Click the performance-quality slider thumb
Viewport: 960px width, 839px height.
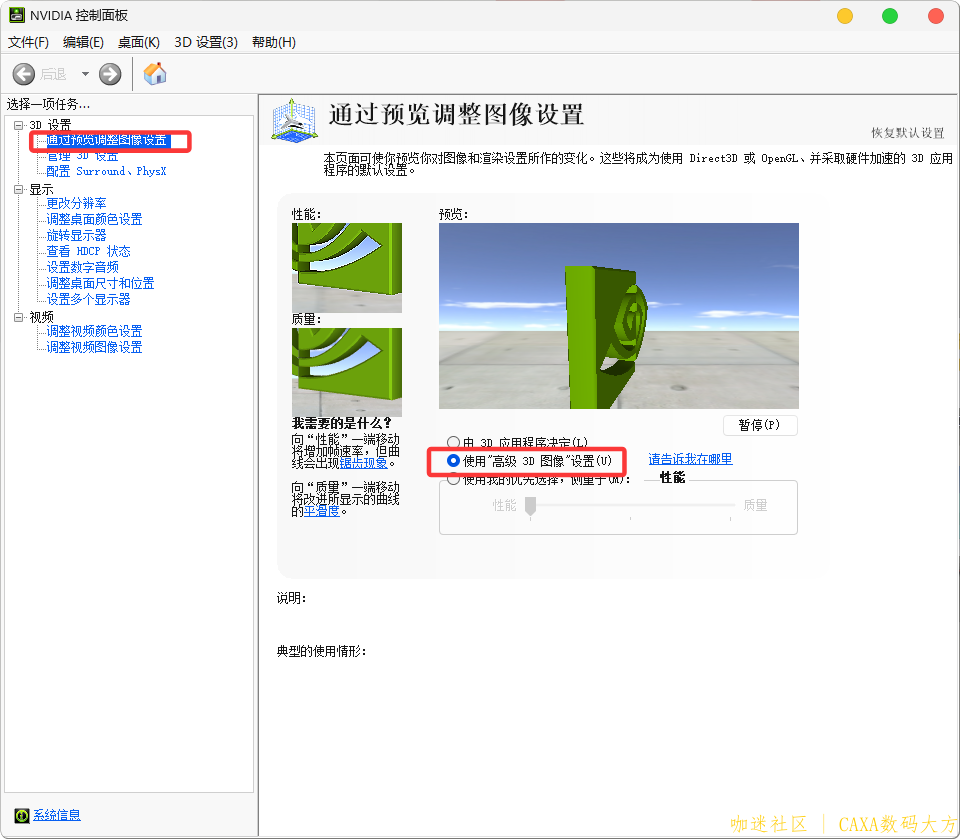point(530,506)
